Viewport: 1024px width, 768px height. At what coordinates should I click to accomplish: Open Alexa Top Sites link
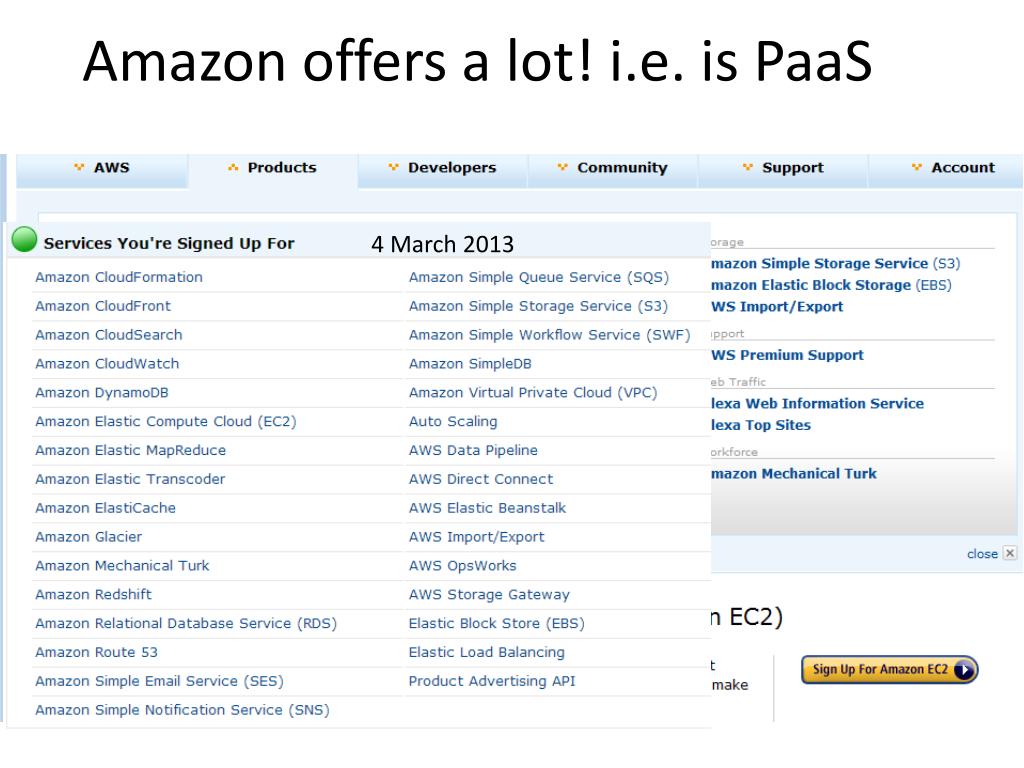click(x=761, y=425)
